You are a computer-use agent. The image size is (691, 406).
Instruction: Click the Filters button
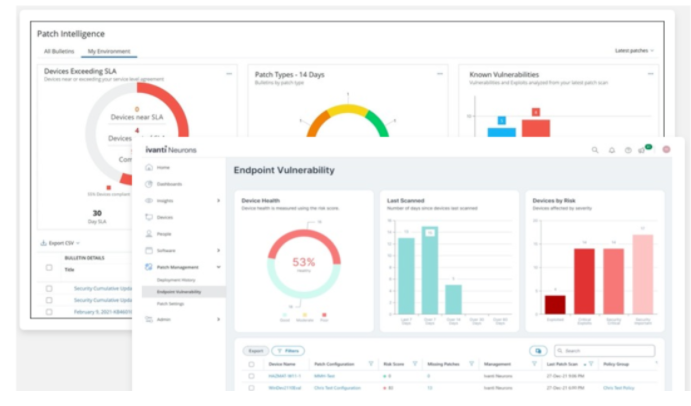pyautogui.click(x=288, y=351)
